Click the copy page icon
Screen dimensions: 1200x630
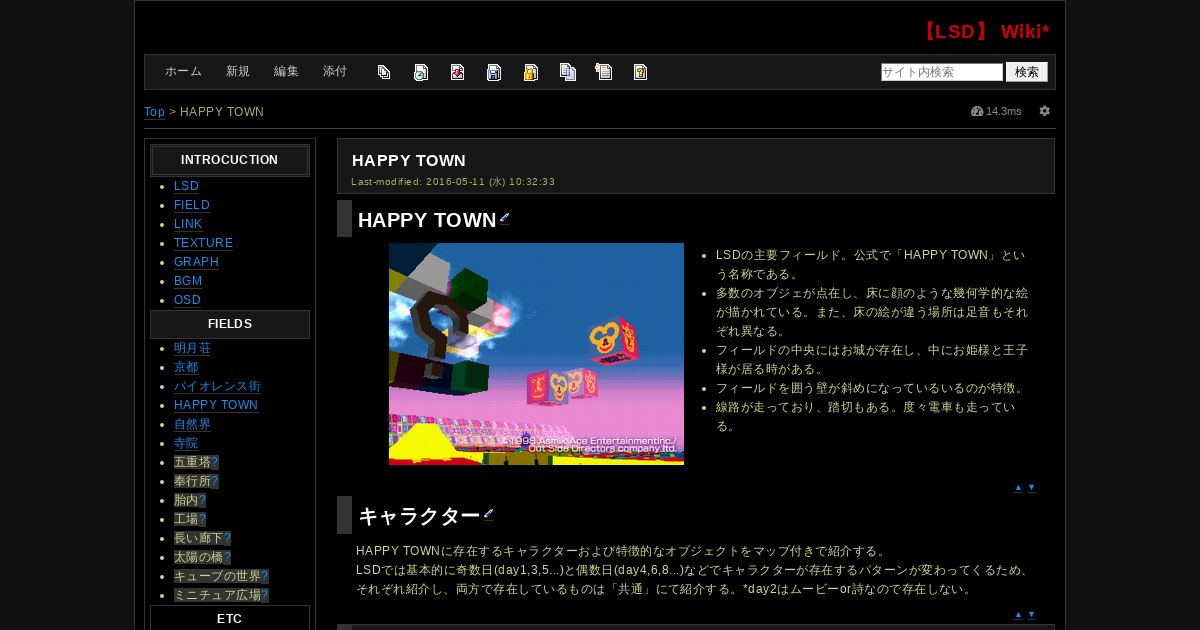click(x=567, y=72)
